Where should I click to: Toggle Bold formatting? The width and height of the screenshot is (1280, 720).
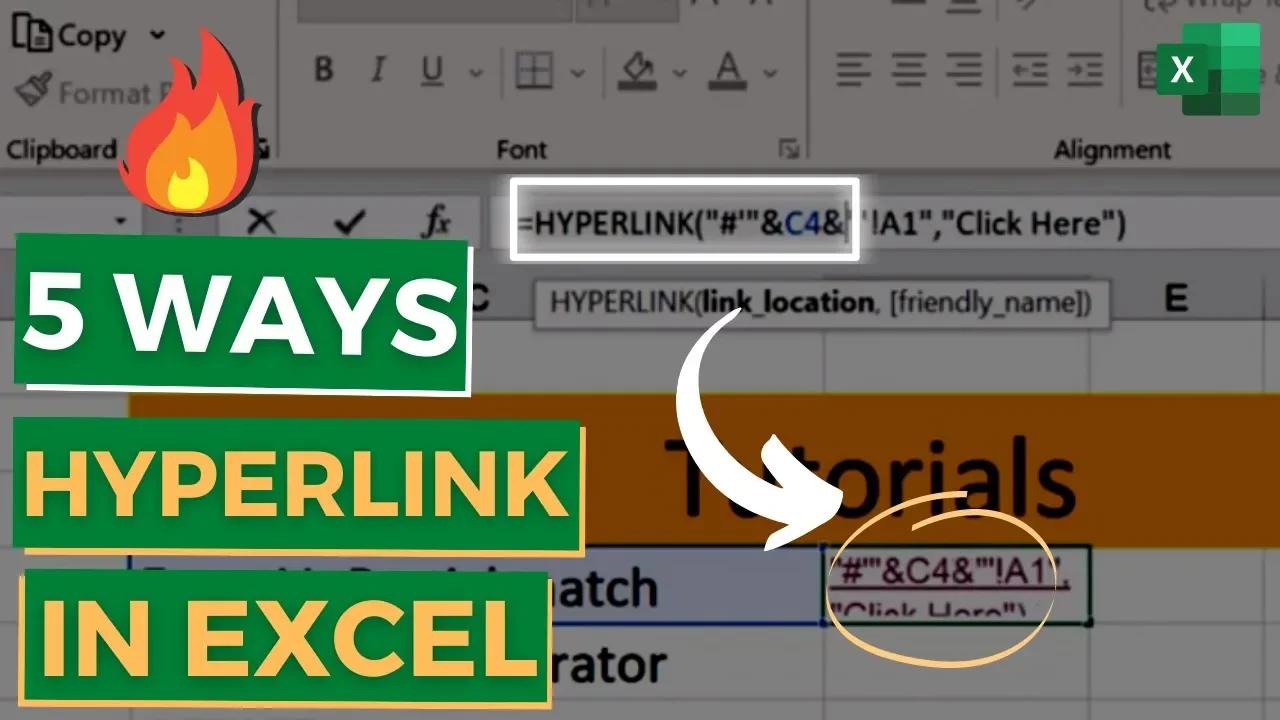pos(323,68)
